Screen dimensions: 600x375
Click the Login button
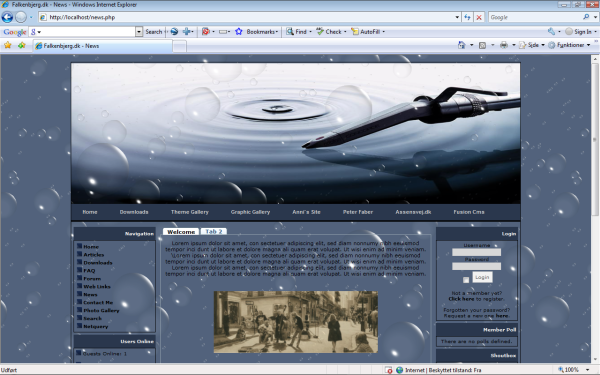point(482,277)
